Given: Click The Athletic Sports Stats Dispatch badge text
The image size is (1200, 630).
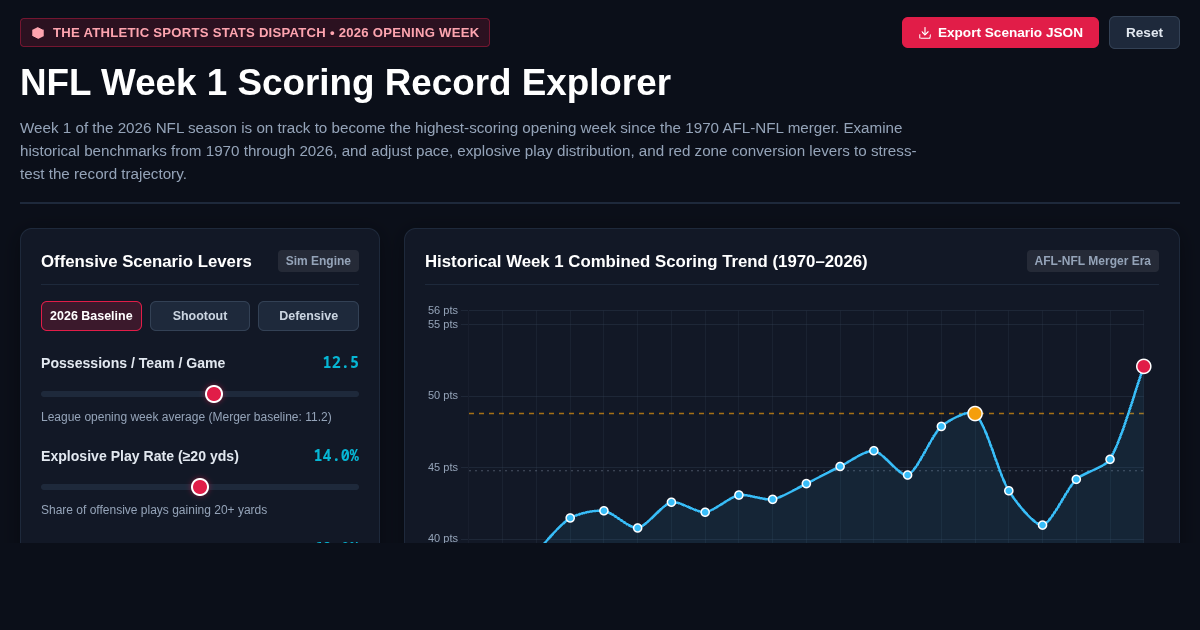Looking at the screenshot, I should [x=266, y=33].
